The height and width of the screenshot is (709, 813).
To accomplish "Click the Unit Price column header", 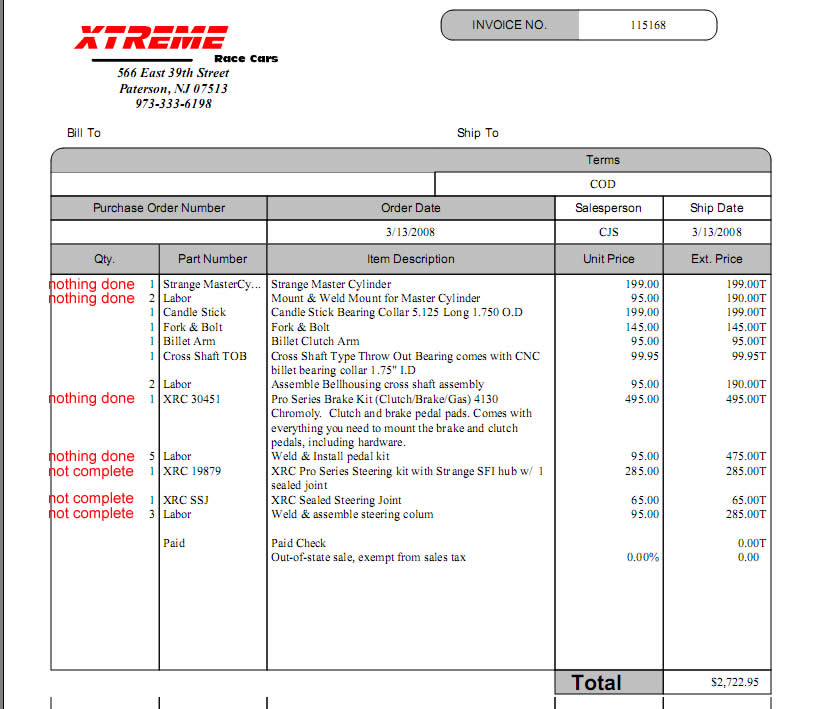I will (x=608, y=259).
